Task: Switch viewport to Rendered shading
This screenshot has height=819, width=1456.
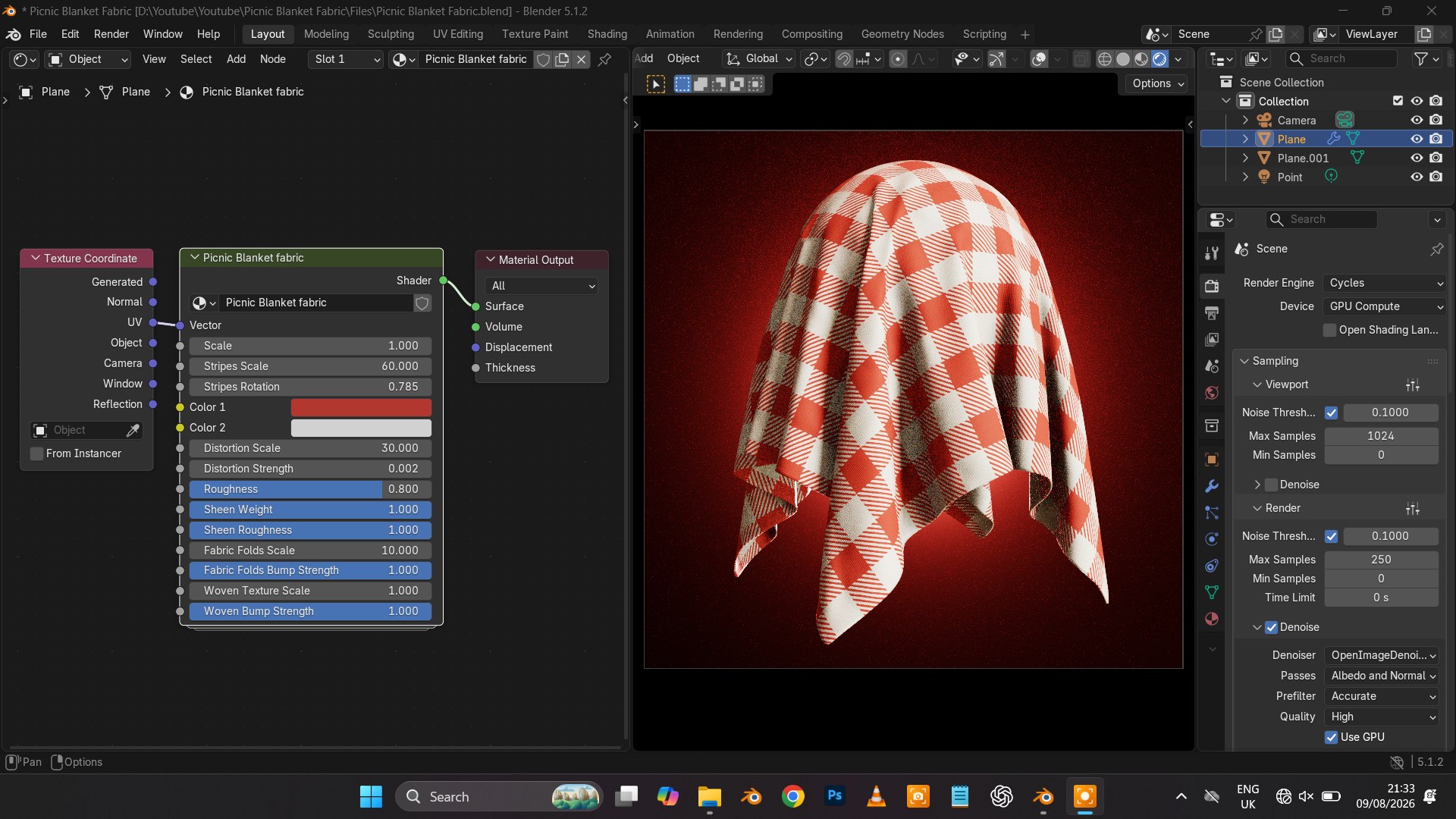Action: (1159, 59)
